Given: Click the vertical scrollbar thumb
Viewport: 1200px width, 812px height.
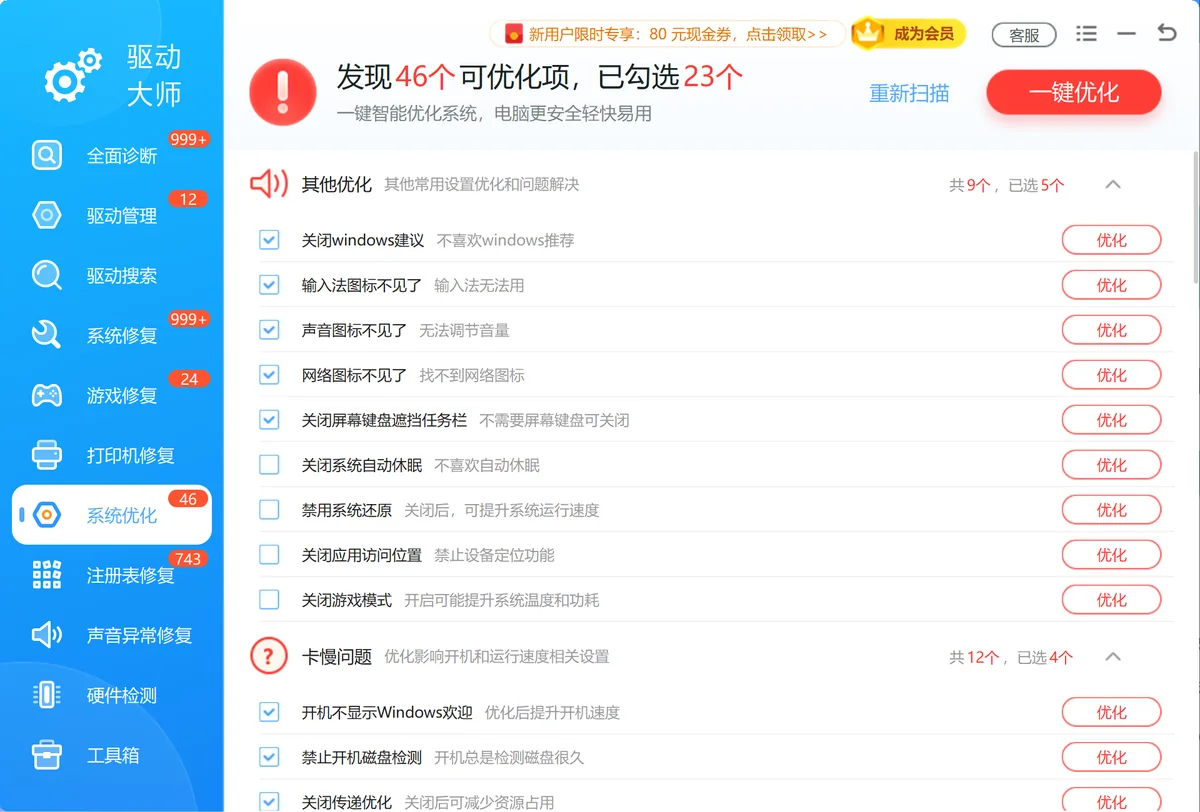Looking at the screenshot, I should tap(1195, 216).
